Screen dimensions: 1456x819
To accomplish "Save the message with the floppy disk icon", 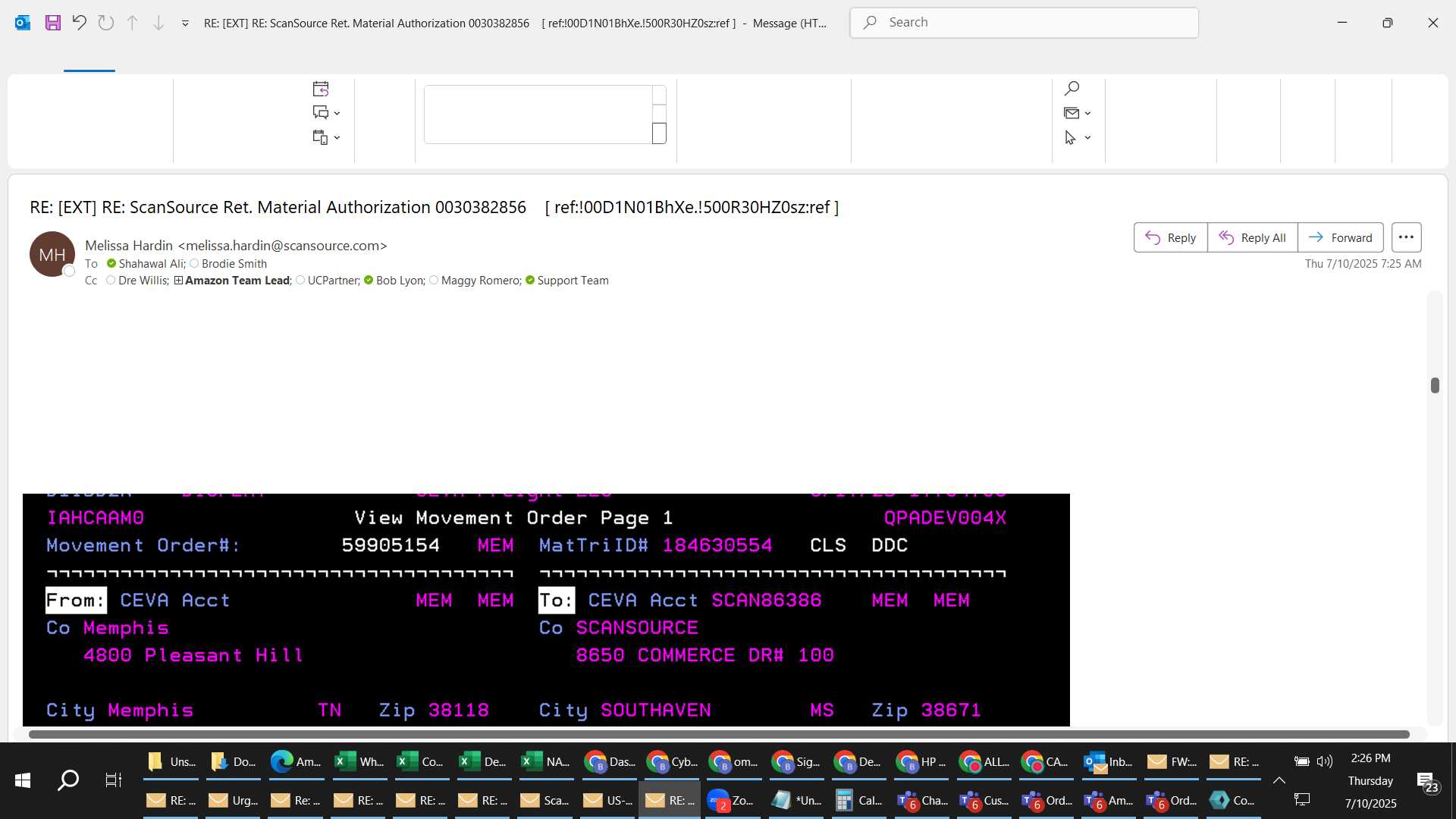I will pos(52,23).
